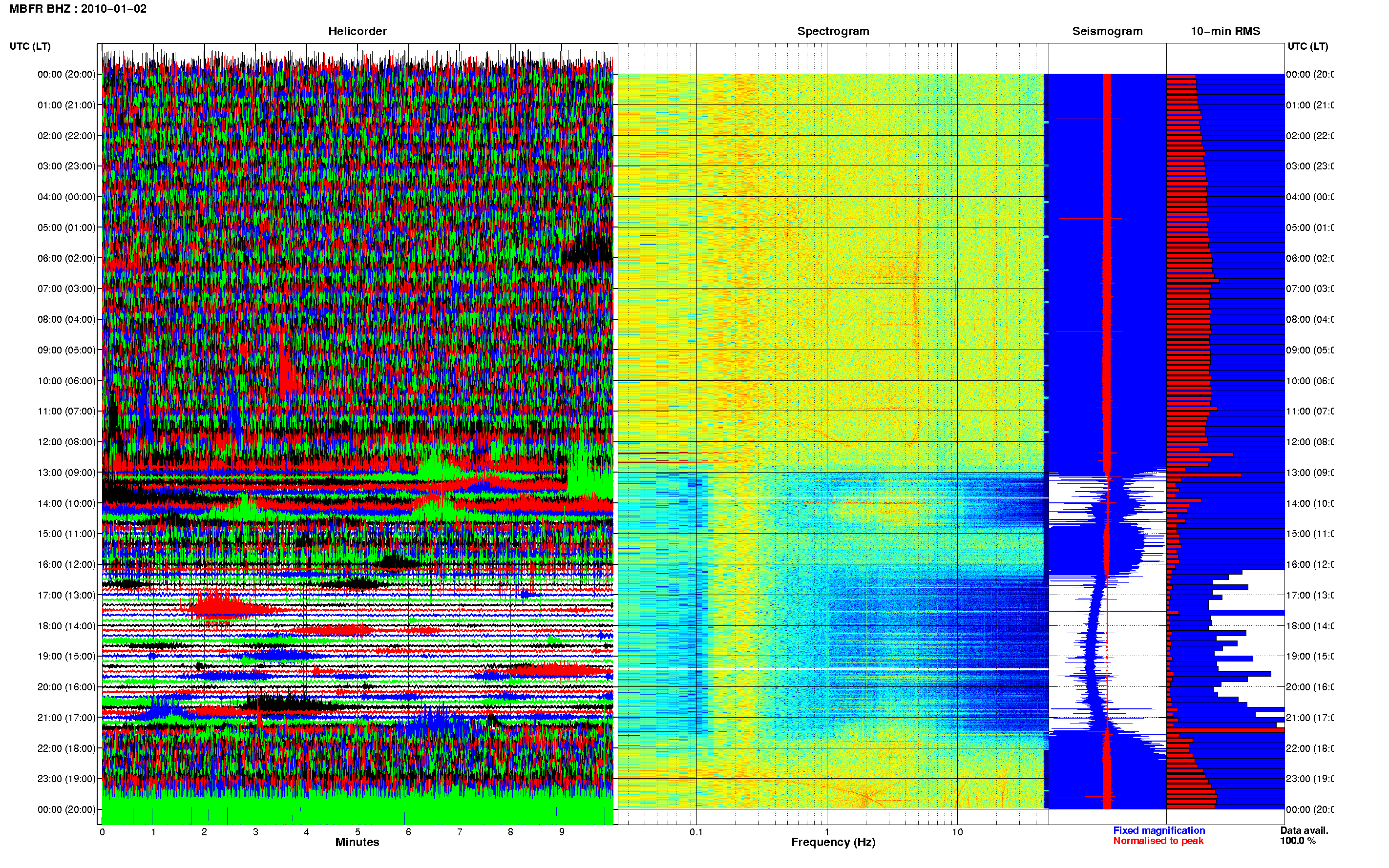
Task: Click left time label '14:00 (10:00)'
Action: [x=66, y=503]
